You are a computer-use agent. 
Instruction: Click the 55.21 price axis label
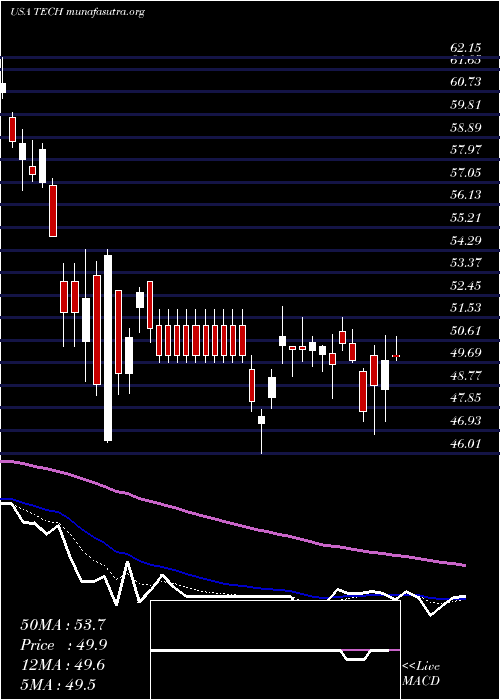point(465,217)
